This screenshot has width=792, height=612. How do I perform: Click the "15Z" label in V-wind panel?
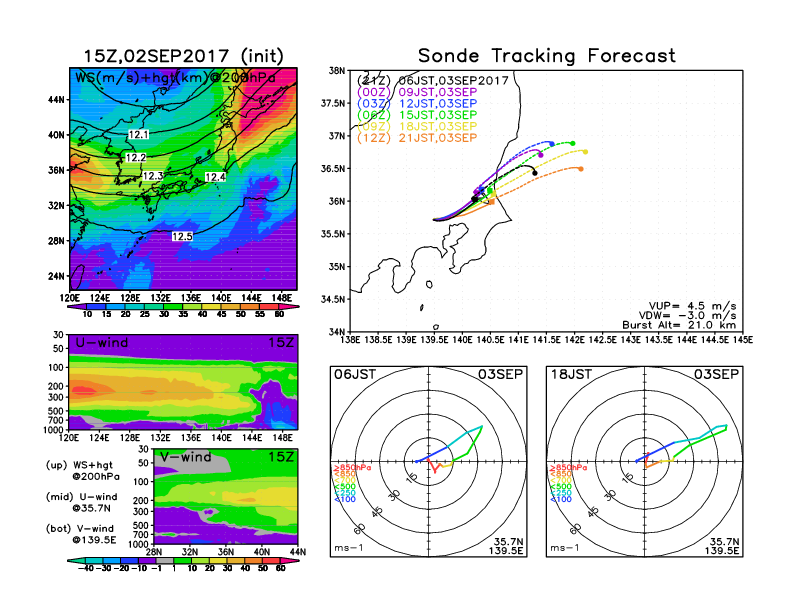pyautogui.click(x=280, y=457)
